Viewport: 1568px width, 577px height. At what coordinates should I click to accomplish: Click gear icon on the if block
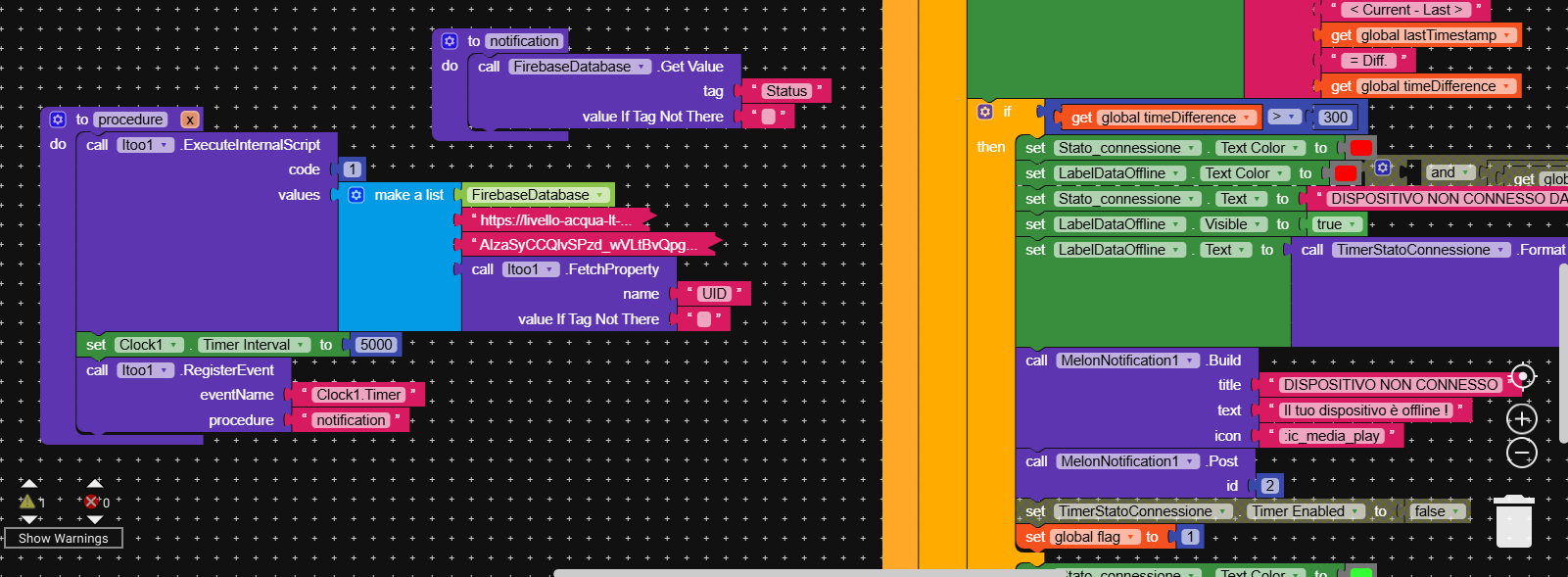coord(985,112)
